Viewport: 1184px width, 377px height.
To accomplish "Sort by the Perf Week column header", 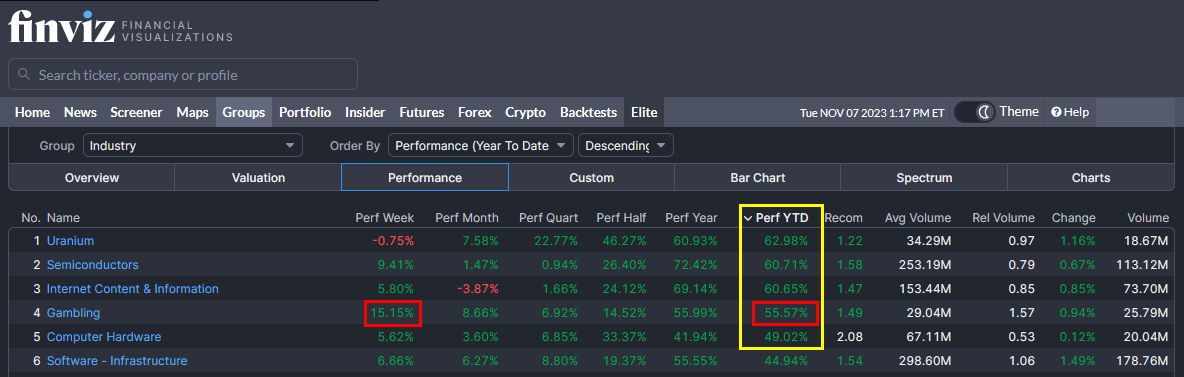I will pos(384,218).
